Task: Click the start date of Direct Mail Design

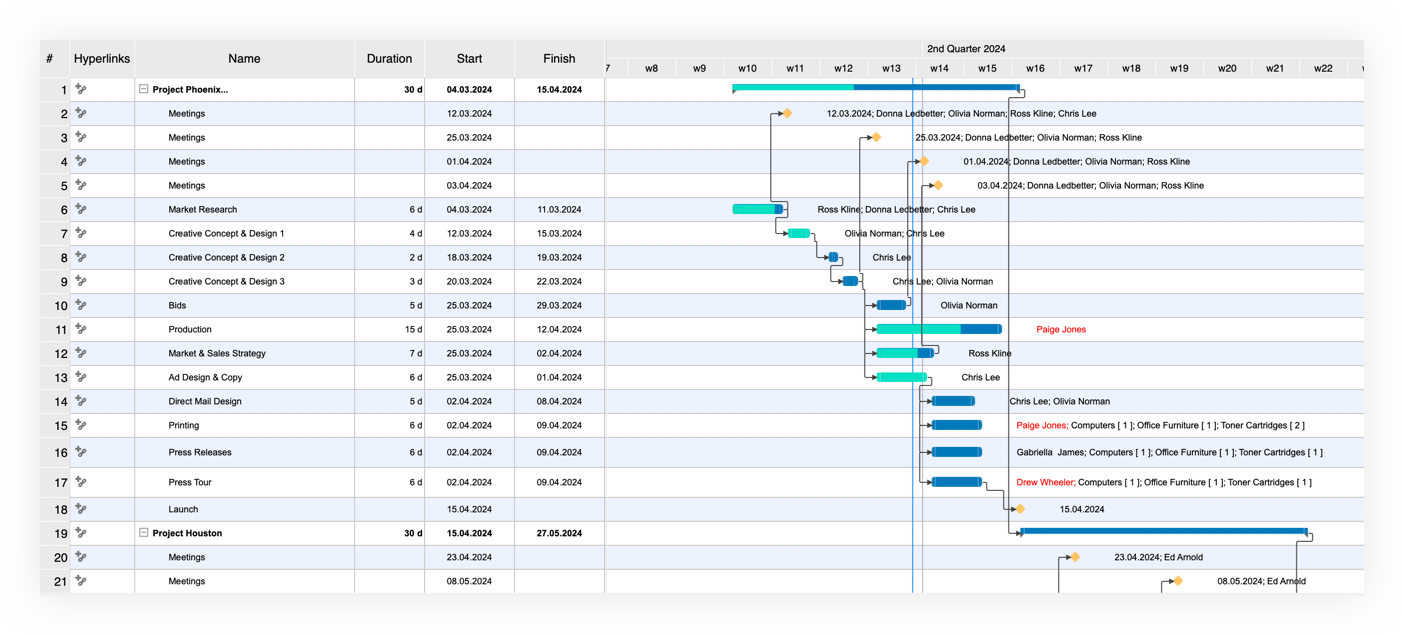Action: point(469,402)
